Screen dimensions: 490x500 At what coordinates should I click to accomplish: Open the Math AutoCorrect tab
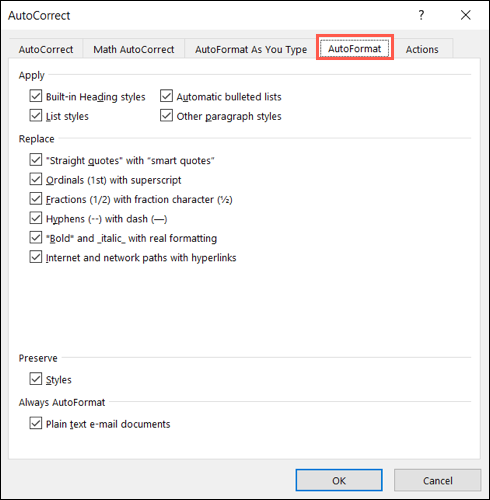point(134,49)
